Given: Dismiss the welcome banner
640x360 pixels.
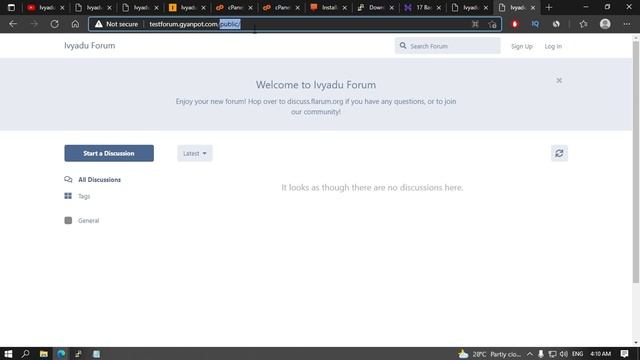Looking at the screenshot, I should (x=559, y=80).
